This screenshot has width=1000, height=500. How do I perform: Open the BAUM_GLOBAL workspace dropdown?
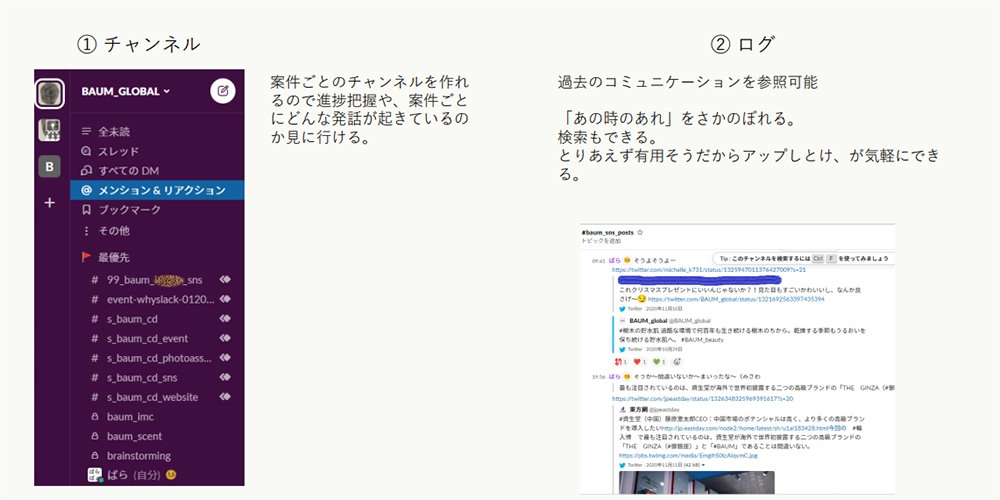tap(126, 91)
